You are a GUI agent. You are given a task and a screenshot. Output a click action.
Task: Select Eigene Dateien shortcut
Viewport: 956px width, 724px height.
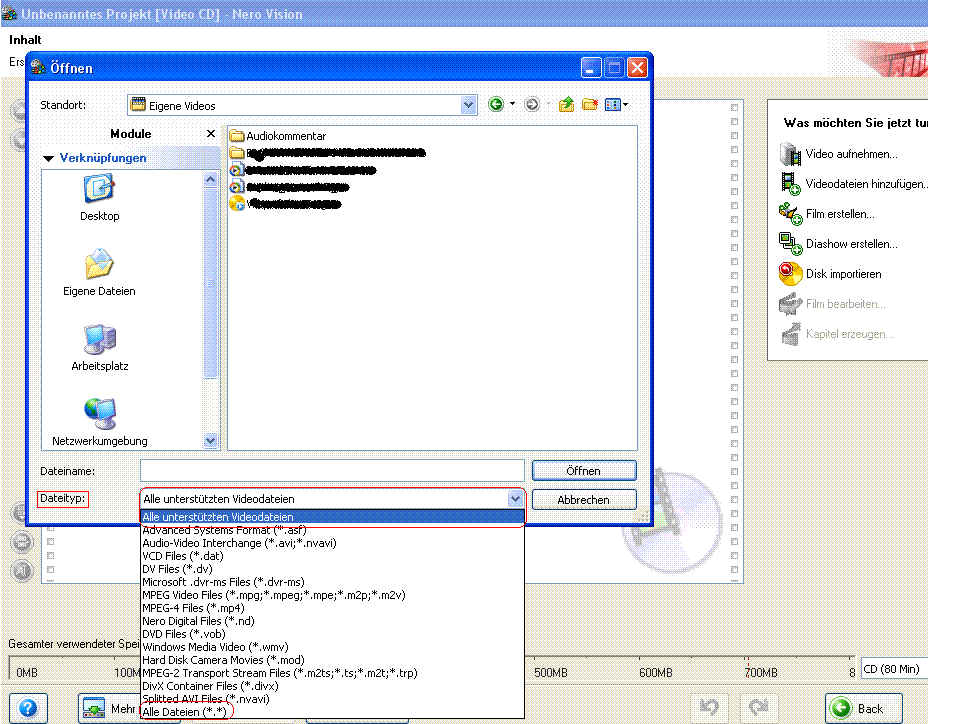click(99, 273)
